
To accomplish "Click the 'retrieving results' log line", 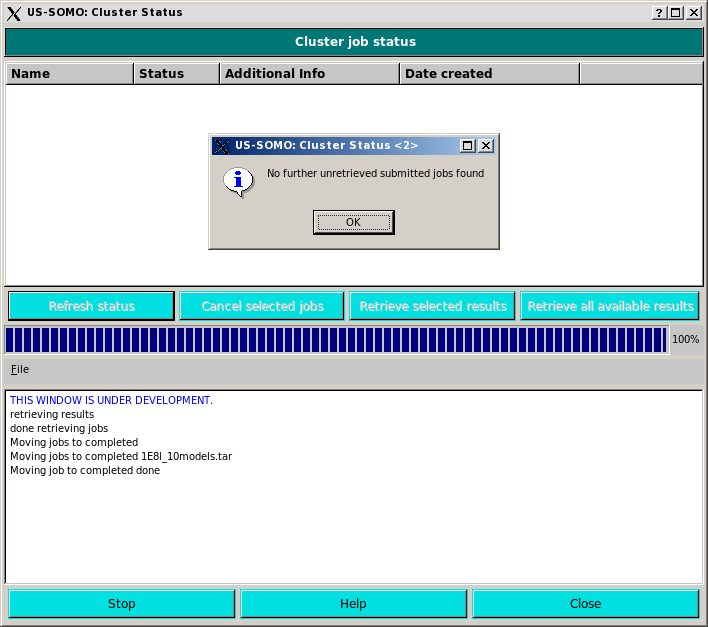I will 52,414.
